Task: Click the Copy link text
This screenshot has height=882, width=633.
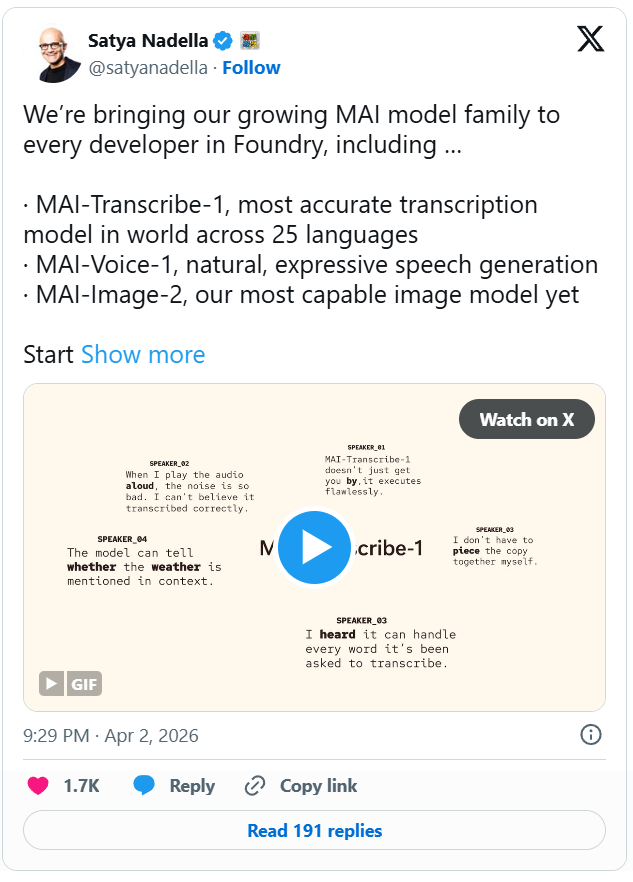Action: pos(318,786)
